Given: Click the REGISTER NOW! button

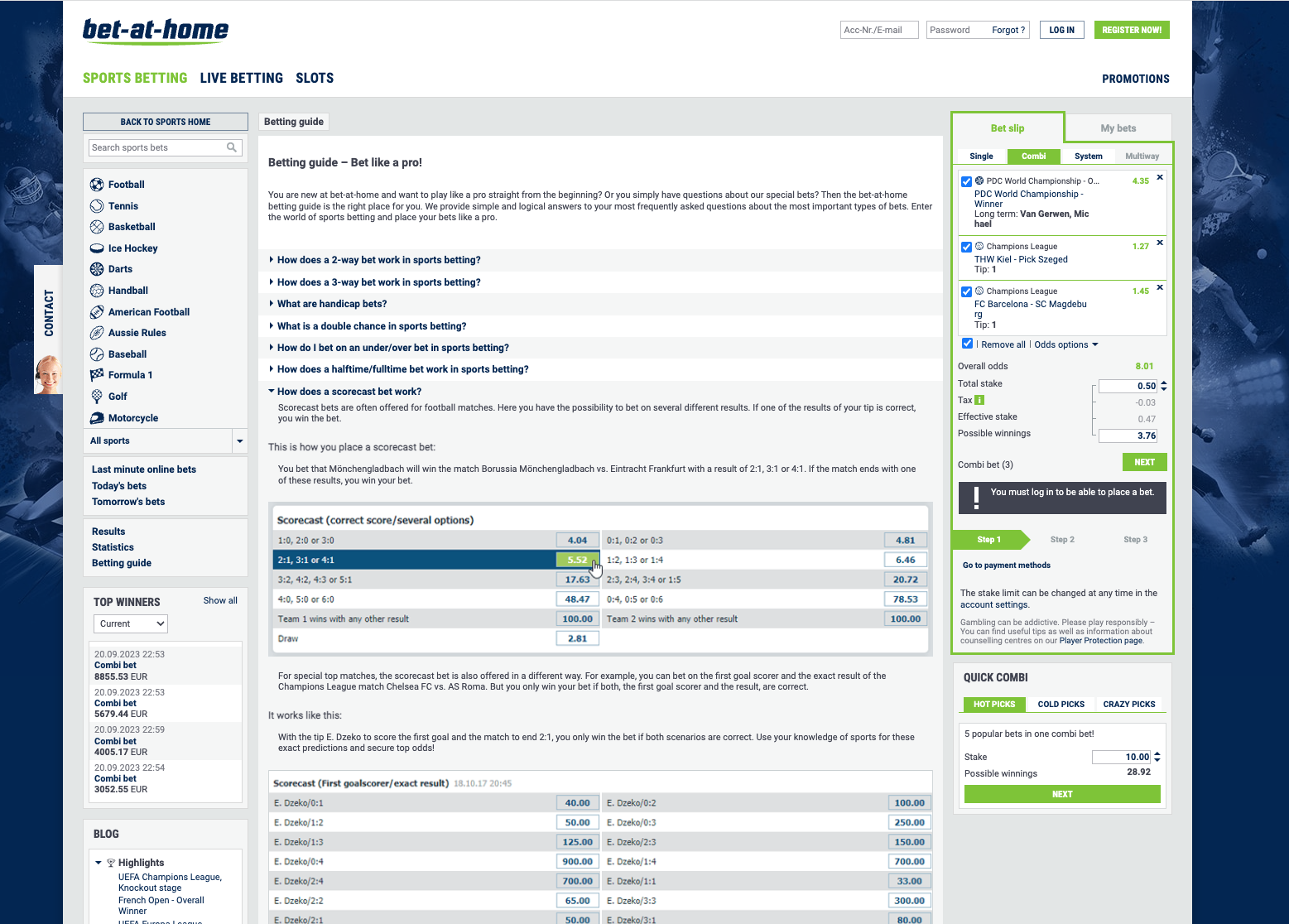Looking at the screenshot, I should pyautogui.click(x=1131, y=30).
